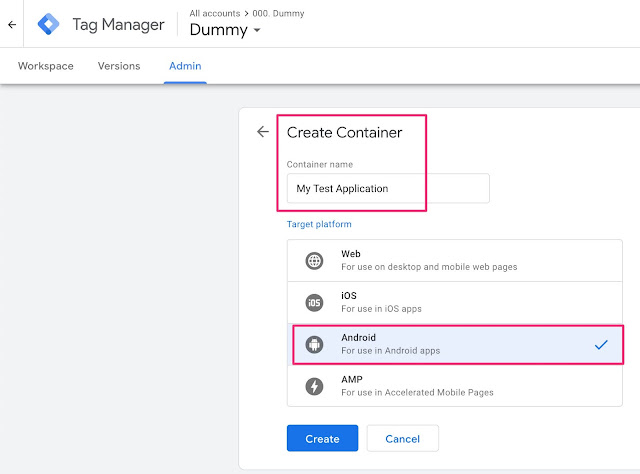Viewport: 640px width, 474px height.
Task: Select the iOS target platform option
Action: [x=455, y=302]
